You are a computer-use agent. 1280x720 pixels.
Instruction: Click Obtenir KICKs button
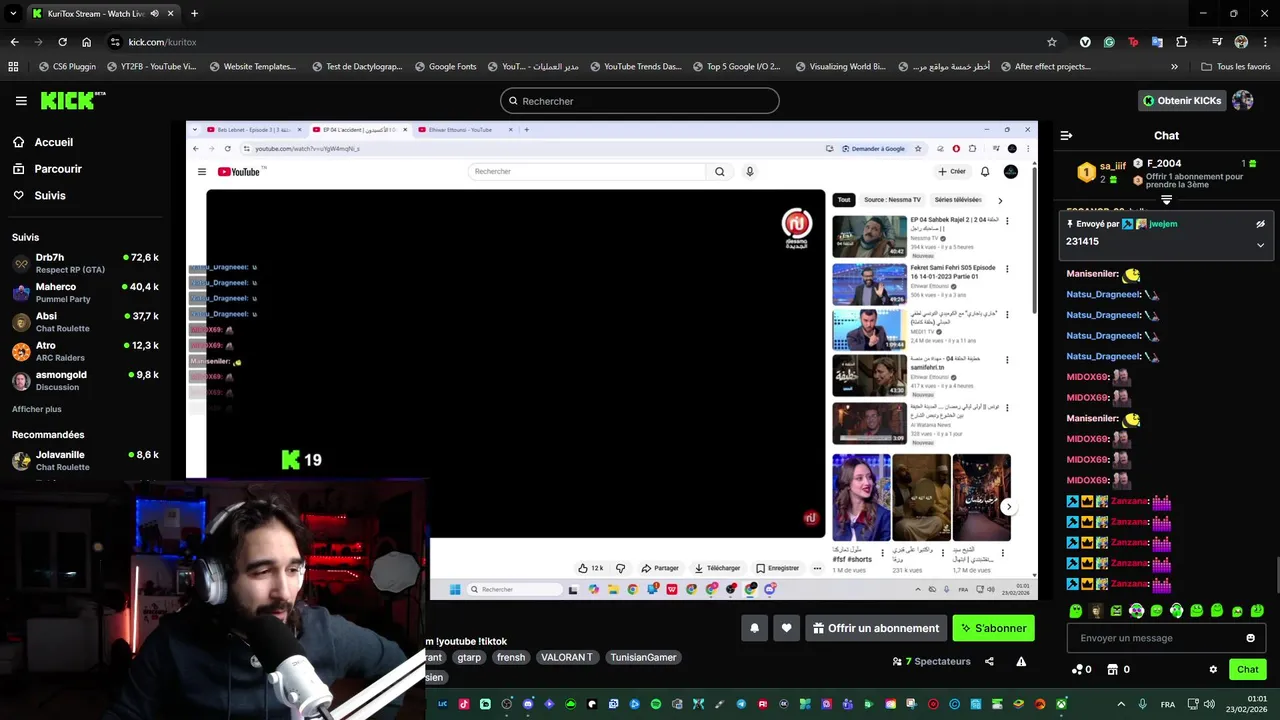[x=1182, y=101]
